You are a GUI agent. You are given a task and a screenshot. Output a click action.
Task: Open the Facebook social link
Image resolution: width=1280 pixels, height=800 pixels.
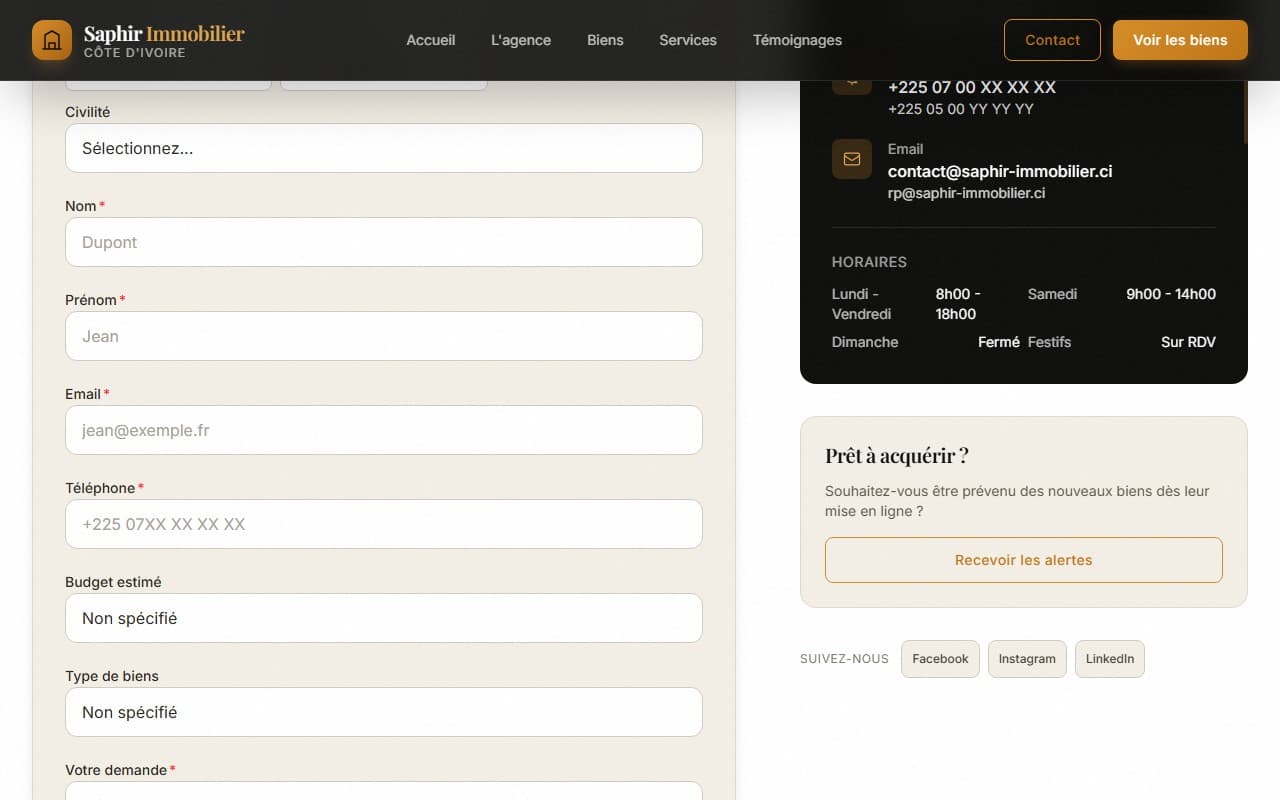(940, 659)
